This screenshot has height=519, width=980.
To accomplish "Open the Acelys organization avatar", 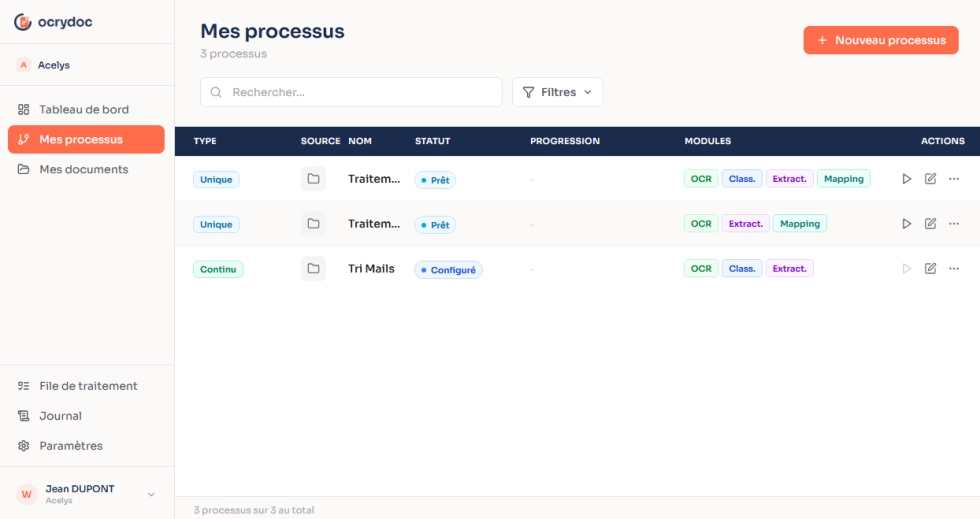I will point(23,65).
